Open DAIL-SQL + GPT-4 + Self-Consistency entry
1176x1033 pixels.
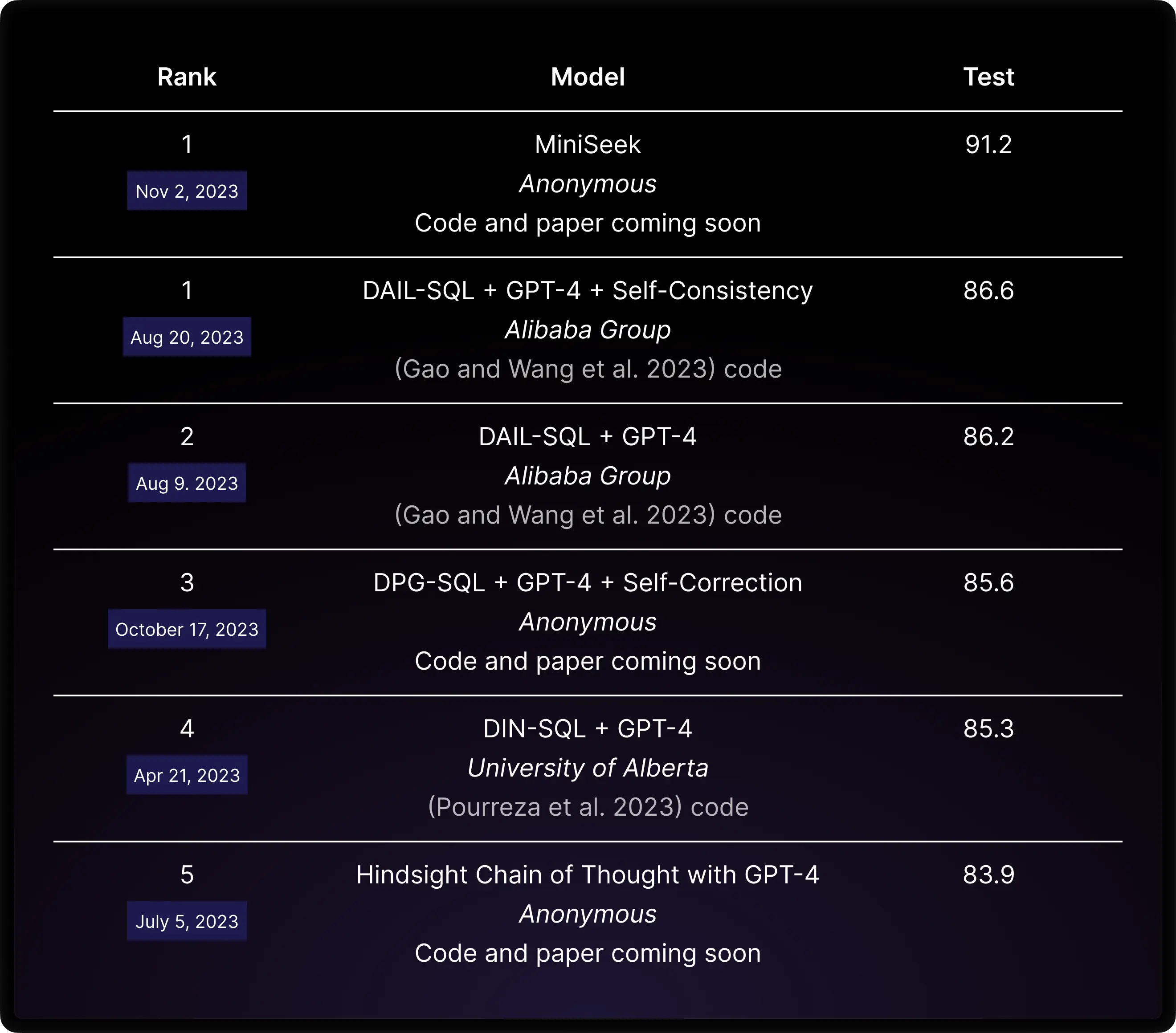(x=588, y=290)
